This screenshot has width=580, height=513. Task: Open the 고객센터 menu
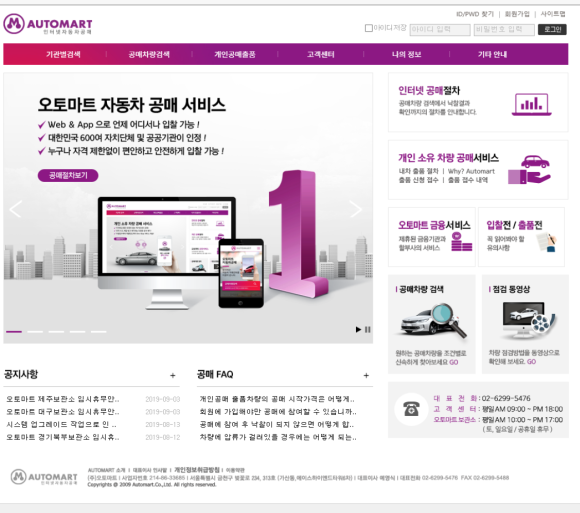(321, 54)
